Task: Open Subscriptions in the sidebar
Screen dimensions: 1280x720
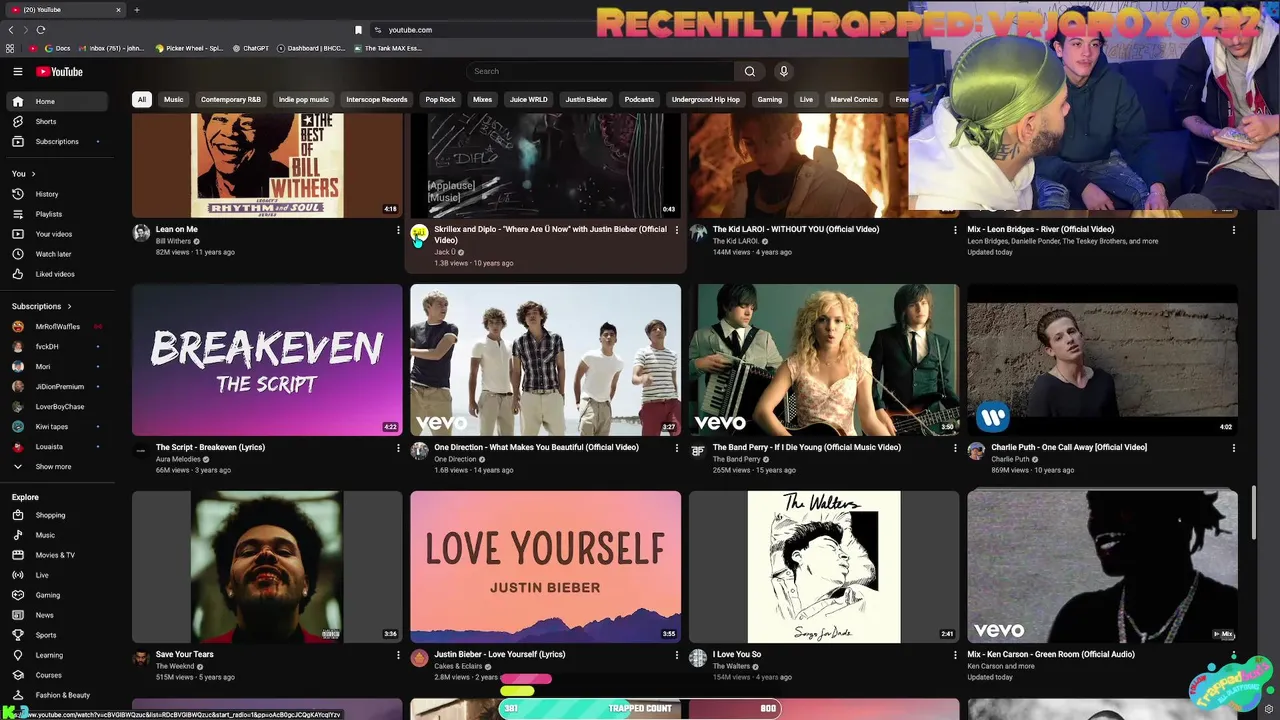Action: tap(56, 141)
